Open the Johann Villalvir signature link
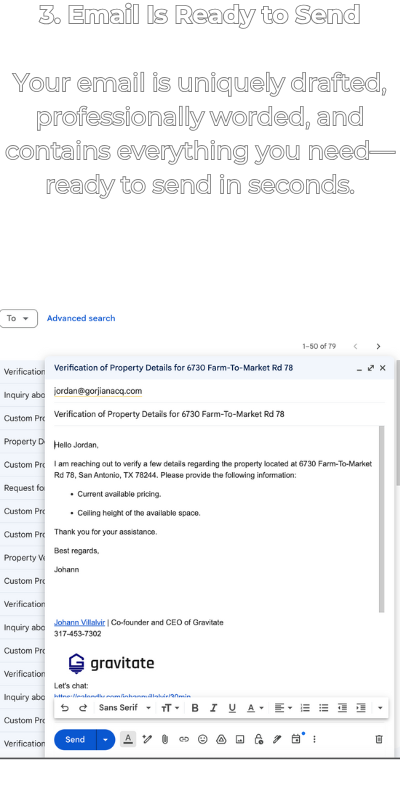Viewport: 400px width, 800px height. click(x=80, y=622)
